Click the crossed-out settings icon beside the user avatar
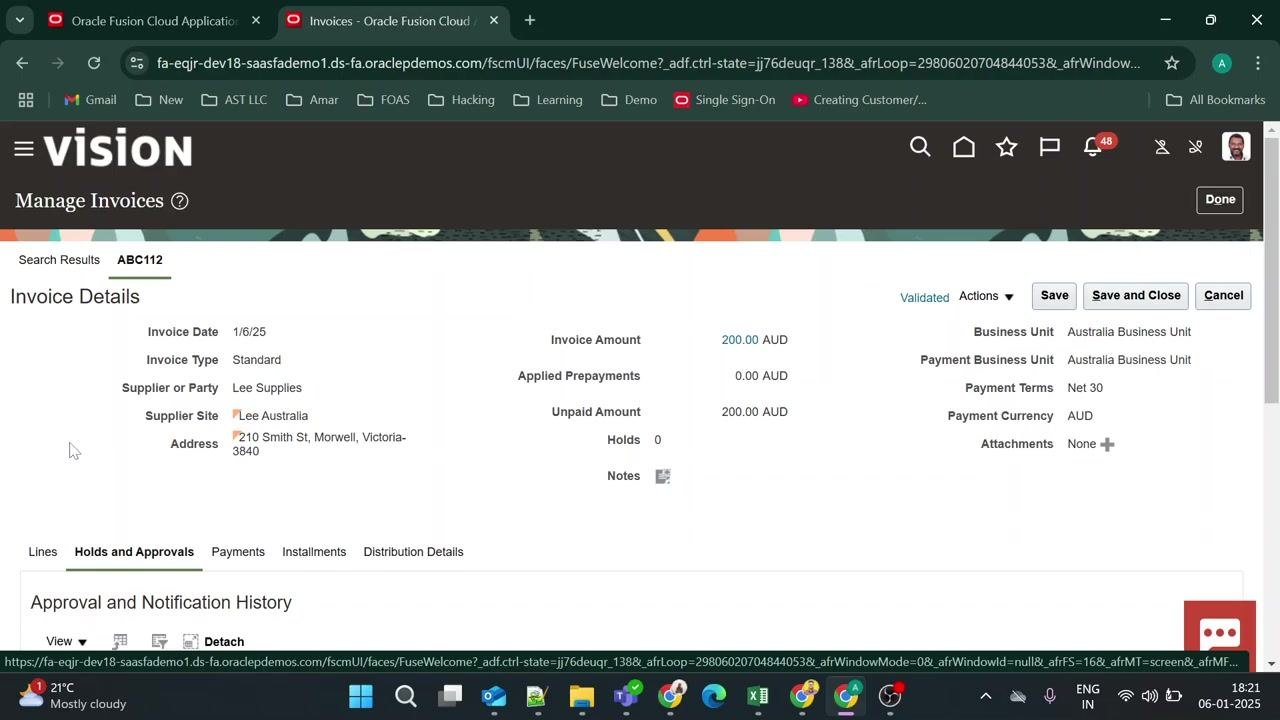This screenshot has height=720, width=1280. 1195,148
